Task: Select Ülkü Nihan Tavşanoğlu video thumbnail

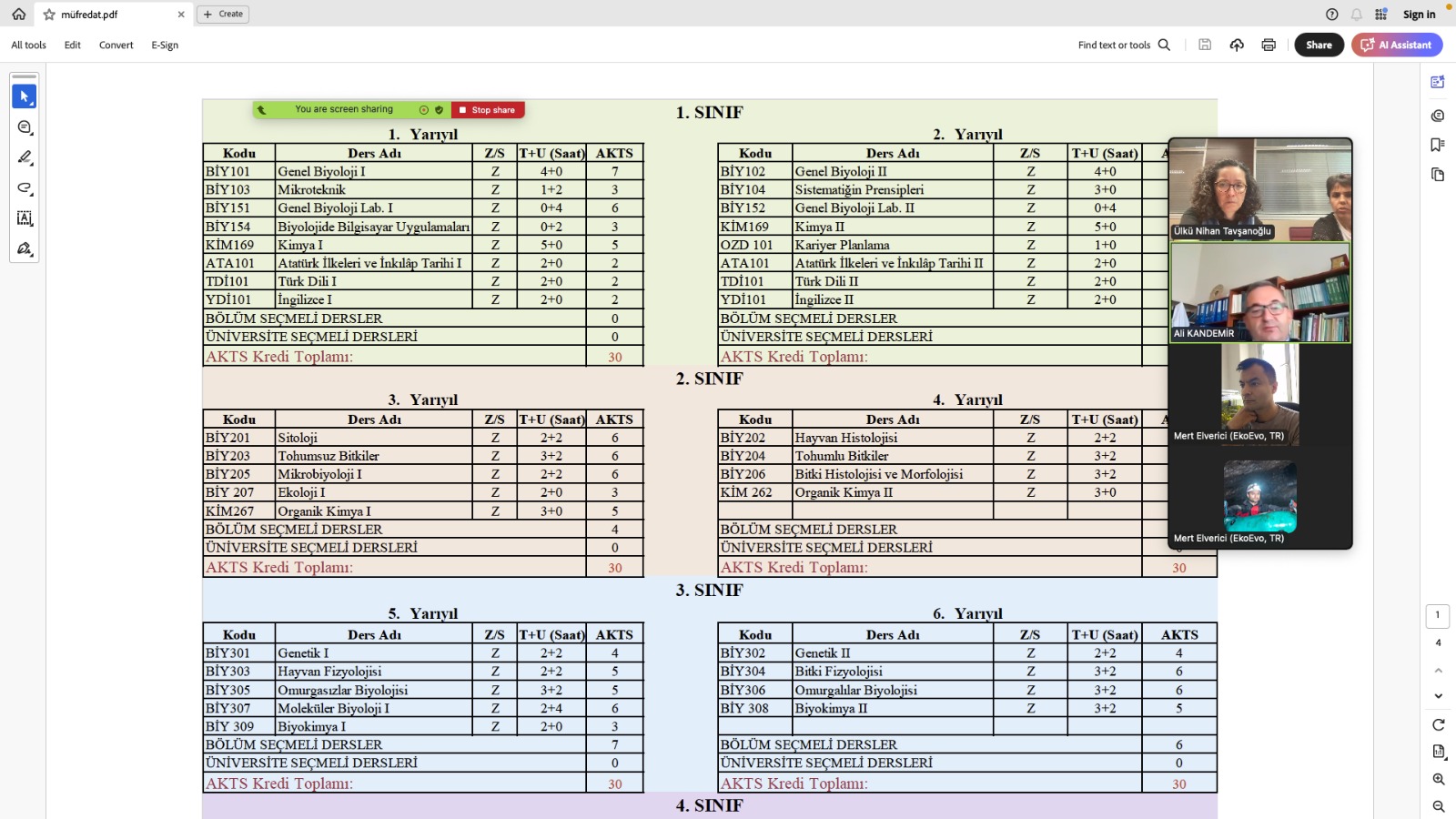Action: (1260, 190)
